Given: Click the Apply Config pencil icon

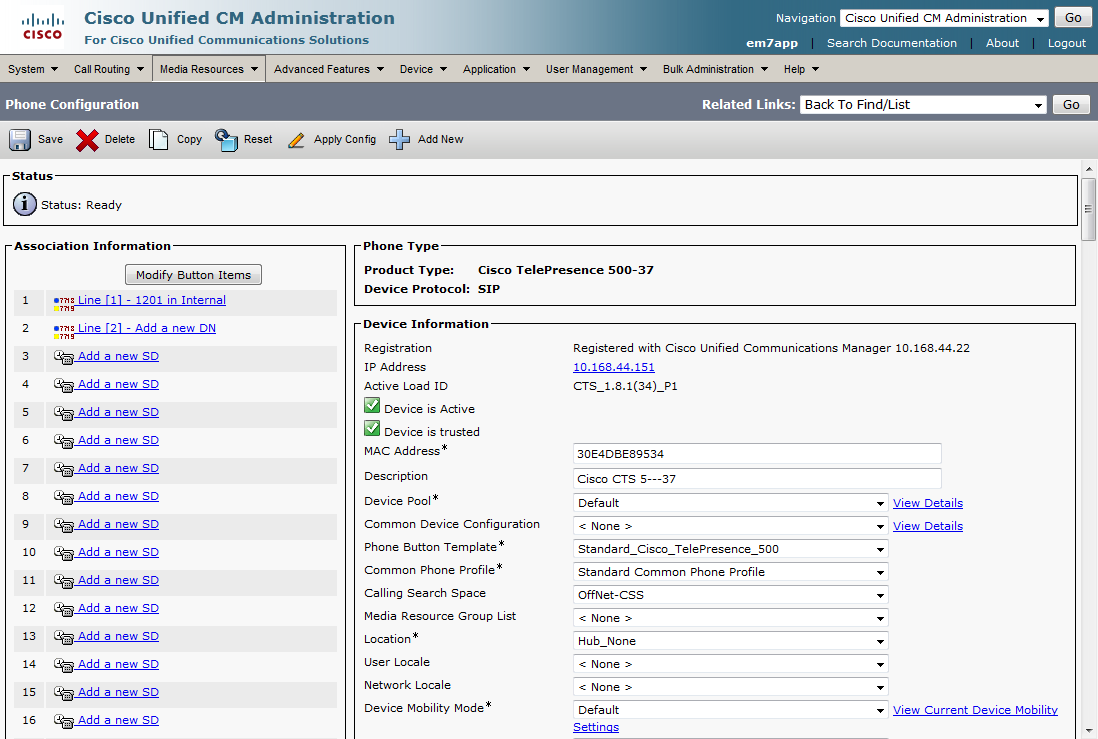Looking at the screenshot, I should (296, 140).
